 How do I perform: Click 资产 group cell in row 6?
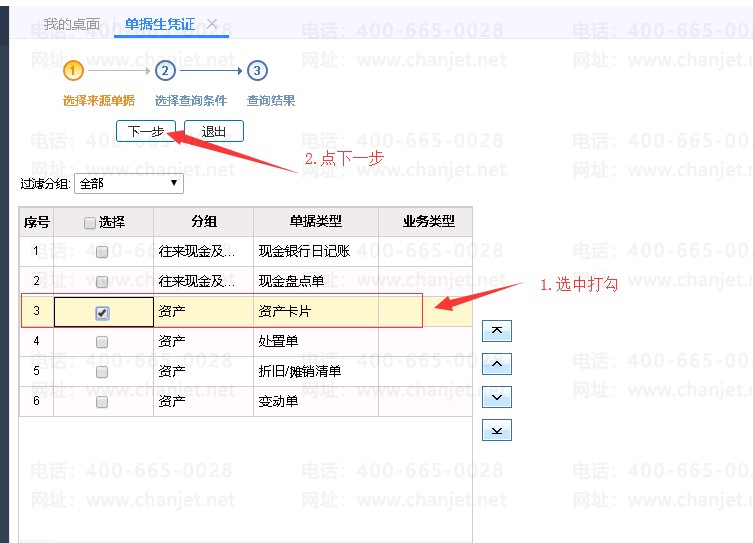(204, 401)
